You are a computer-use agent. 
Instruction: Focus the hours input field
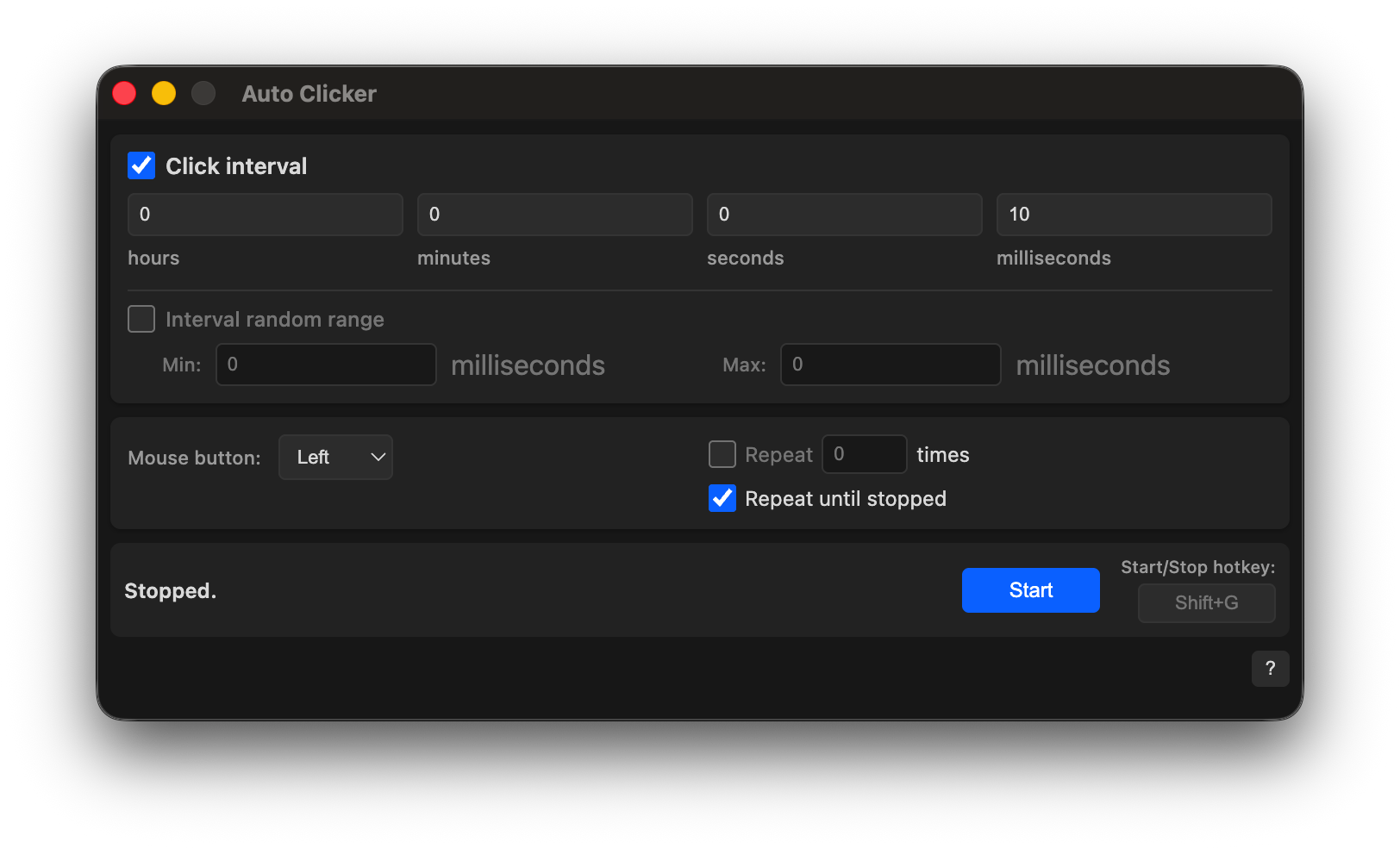pos(265,215)
